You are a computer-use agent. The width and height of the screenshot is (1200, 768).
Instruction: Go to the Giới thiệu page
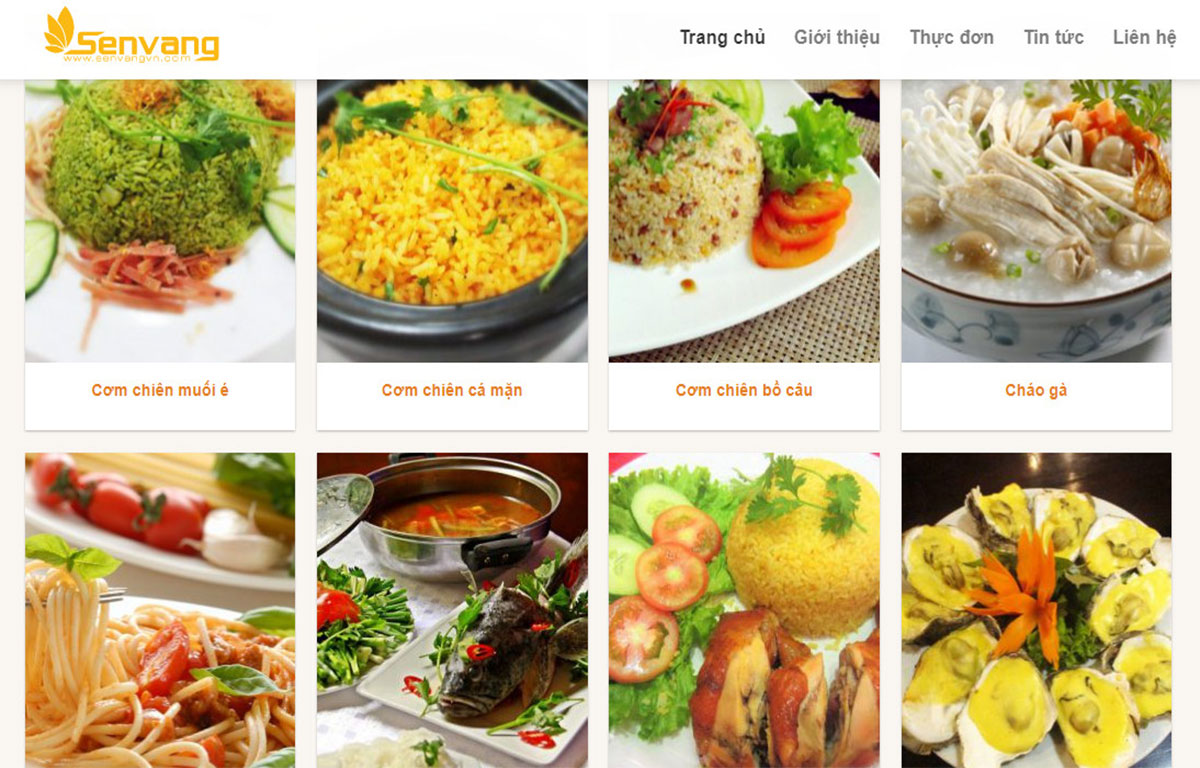(837, 38)
